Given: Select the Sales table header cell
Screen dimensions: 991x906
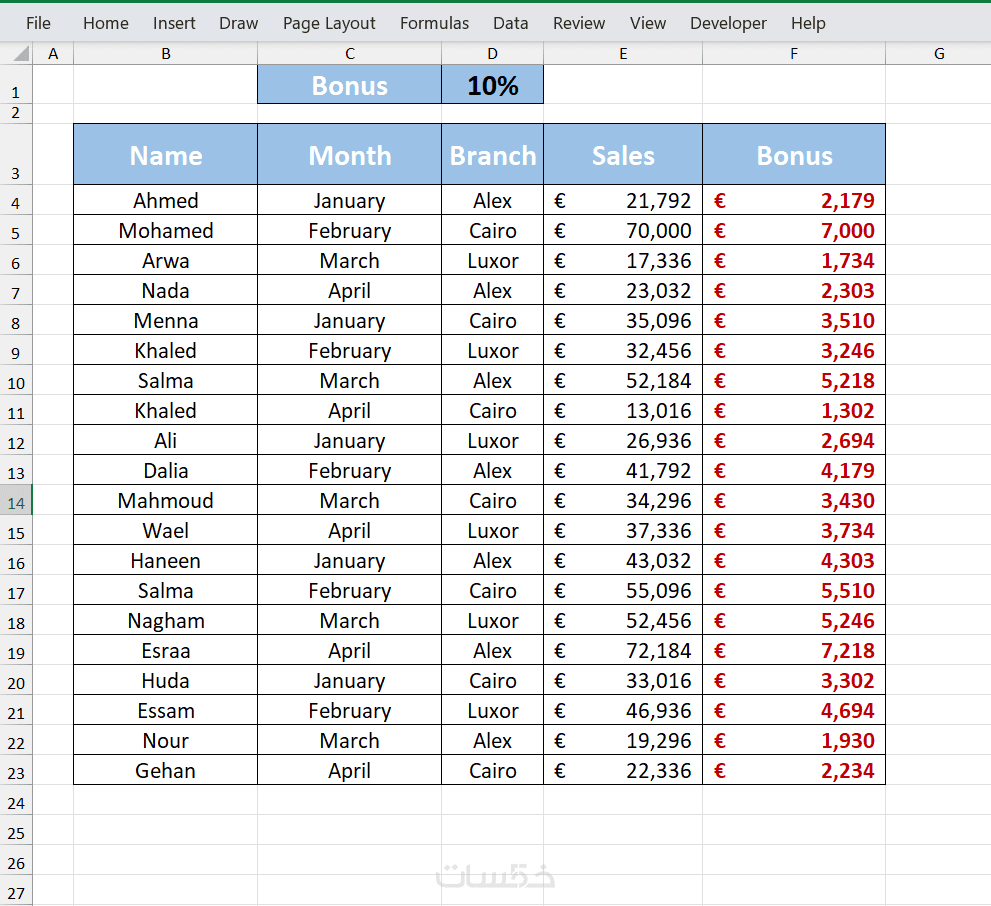Looking at the screenshot, I should (x=623, y=155).
